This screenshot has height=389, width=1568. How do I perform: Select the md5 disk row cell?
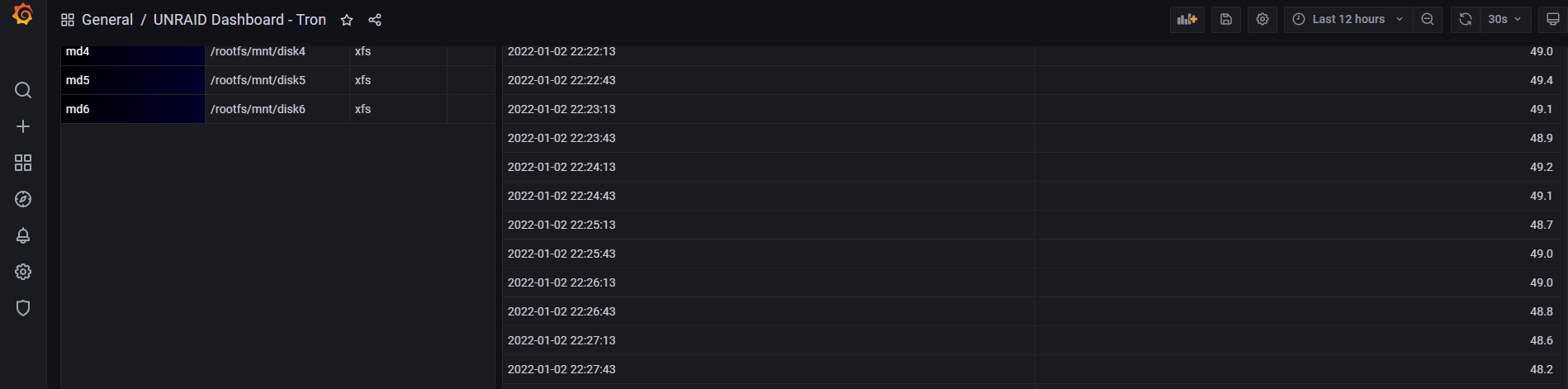[x=133, y=80]
